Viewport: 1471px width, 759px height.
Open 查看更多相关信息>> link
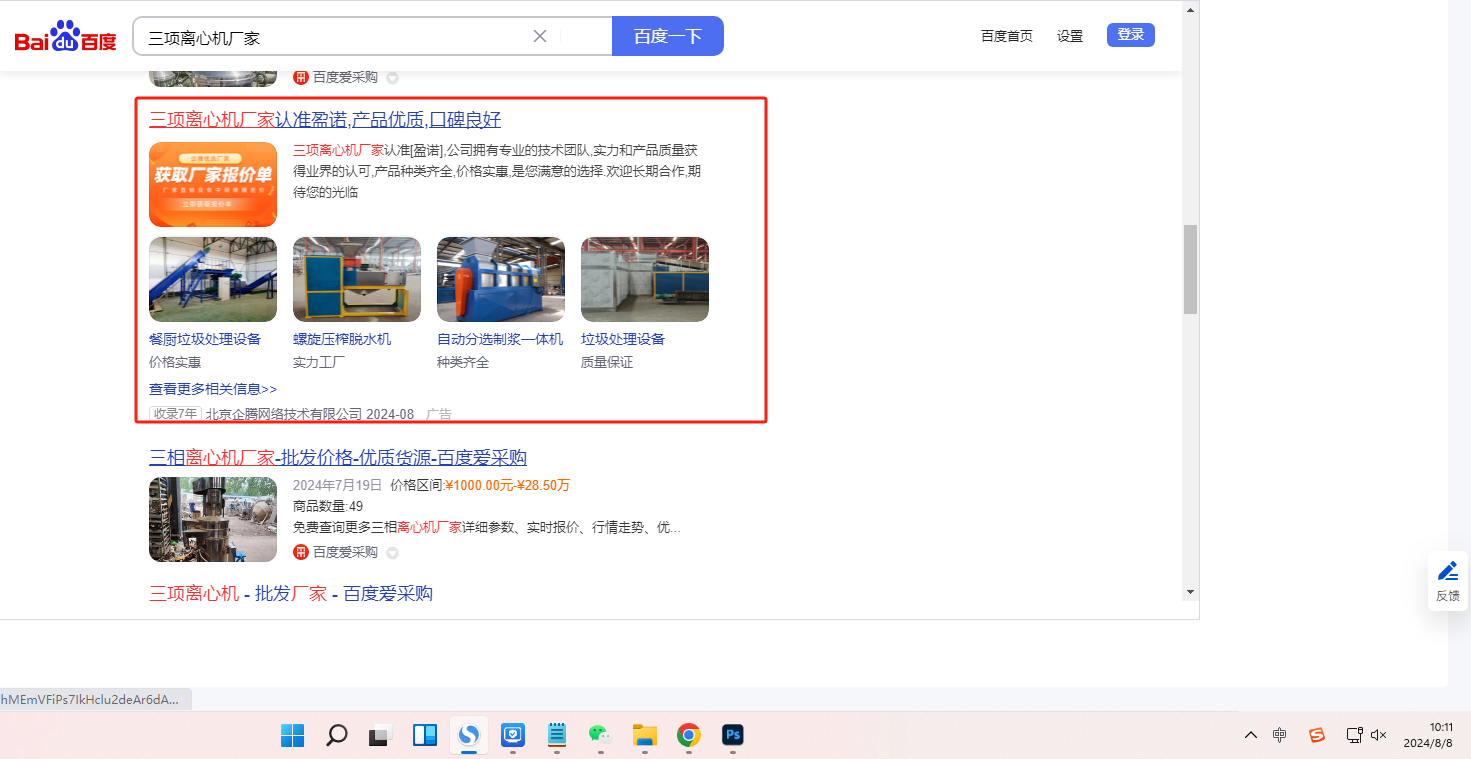pos(213,389)
